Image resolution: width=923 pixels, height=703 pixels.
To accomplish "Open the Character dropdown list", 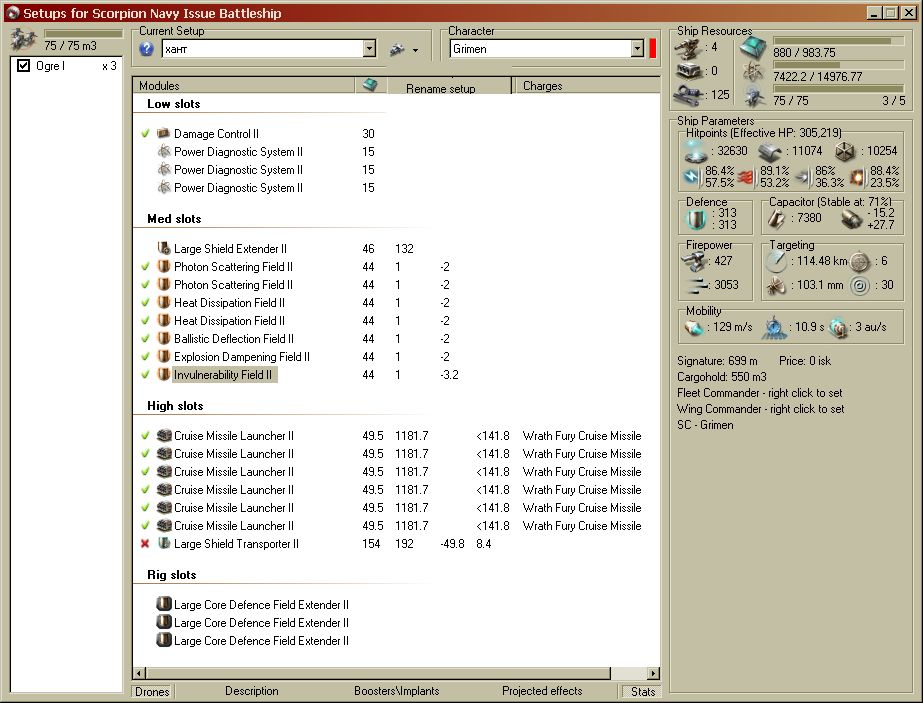I will (x=637, y=49).
